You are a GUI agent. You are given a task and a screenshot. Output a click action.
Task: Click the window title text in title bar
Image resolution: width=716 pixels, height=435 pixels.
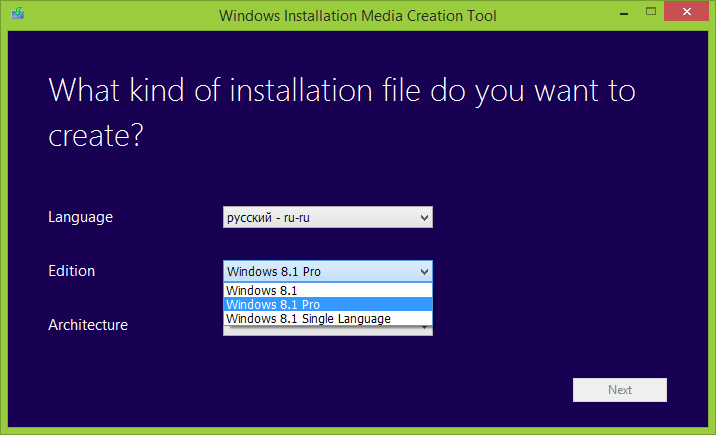click(357, 15)
